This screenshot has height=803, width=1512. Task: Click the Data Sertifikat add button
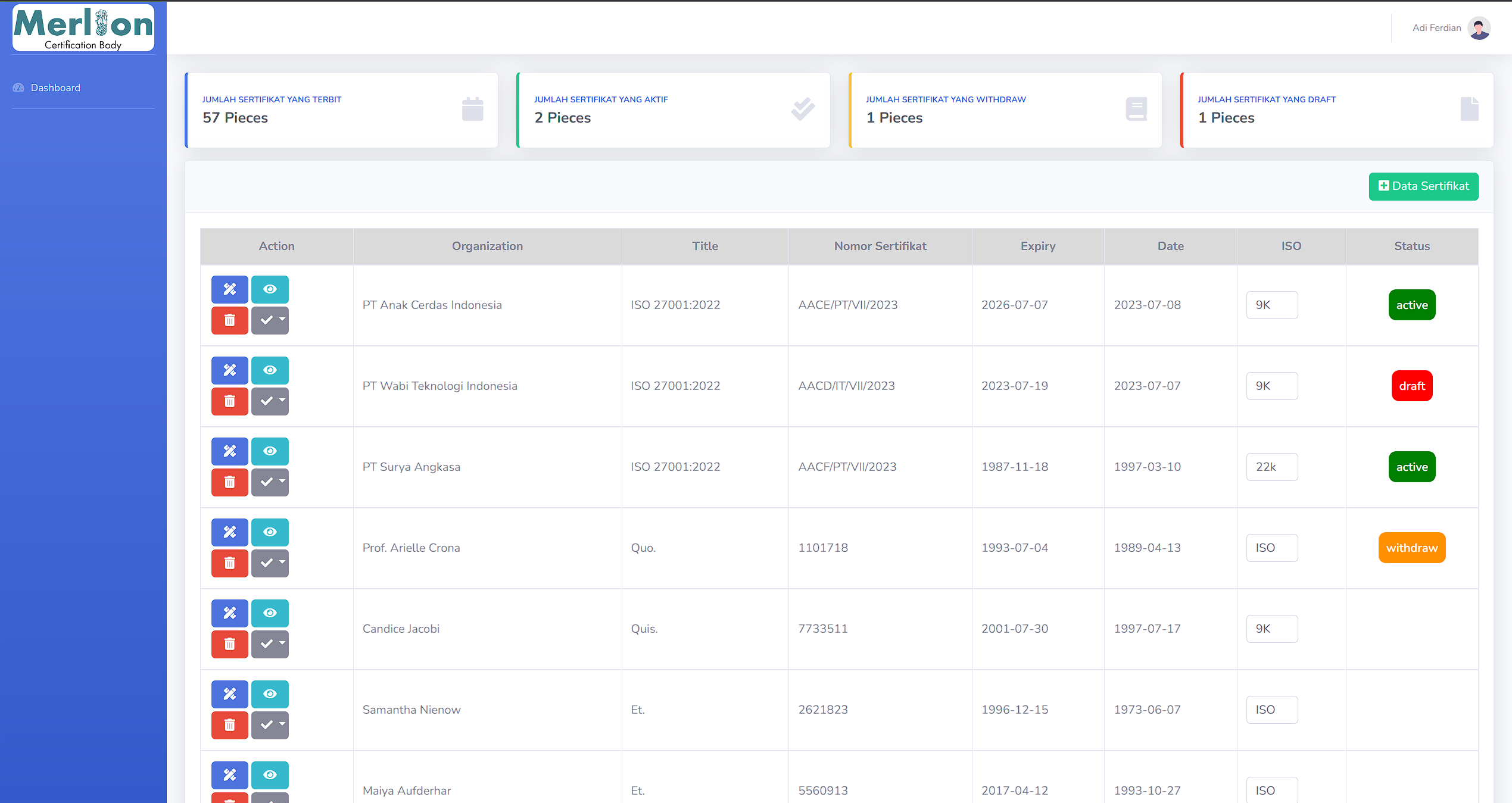[x=1423, y=186]
